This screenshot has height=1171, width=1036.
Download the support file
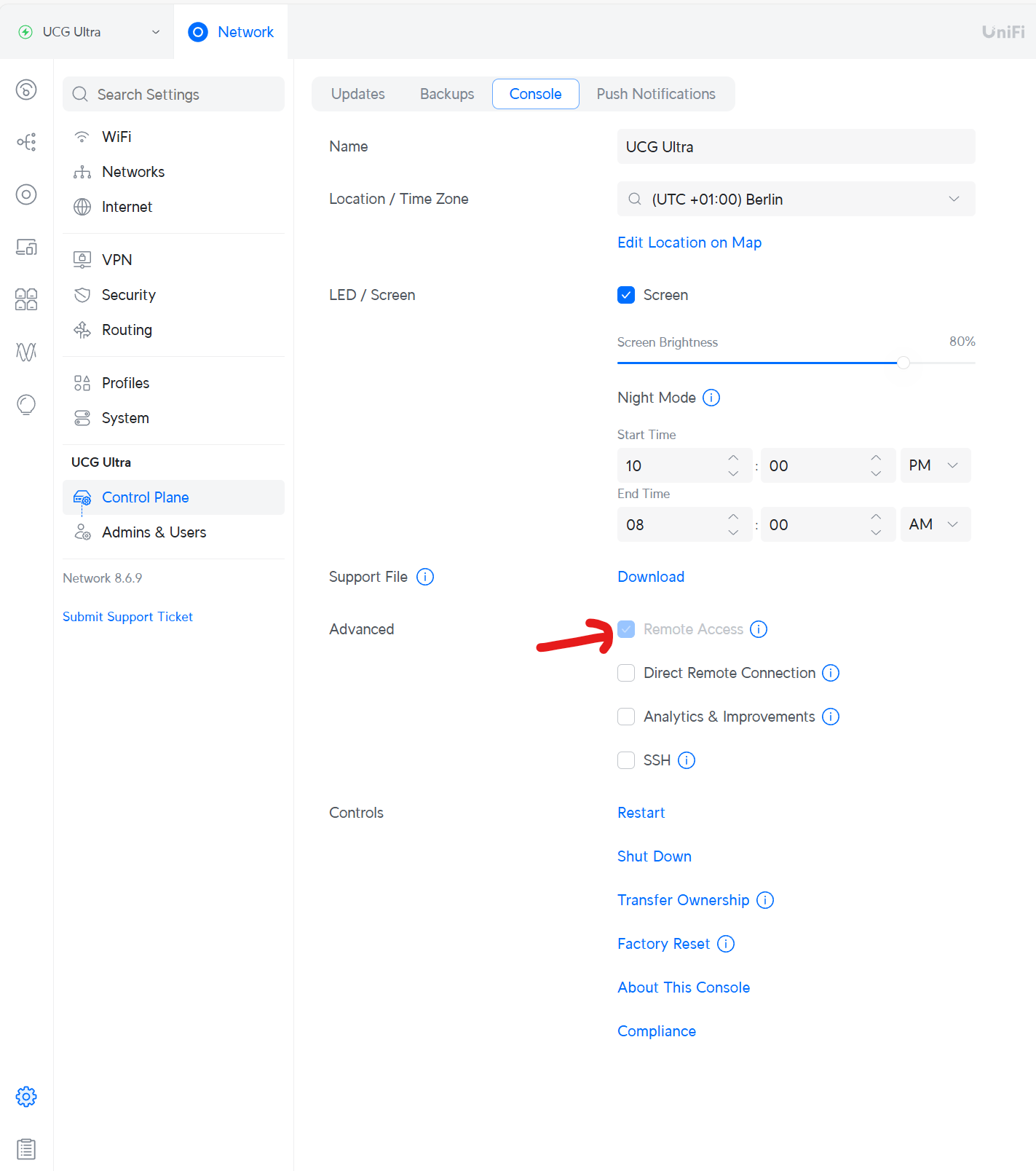pos(651,577)
